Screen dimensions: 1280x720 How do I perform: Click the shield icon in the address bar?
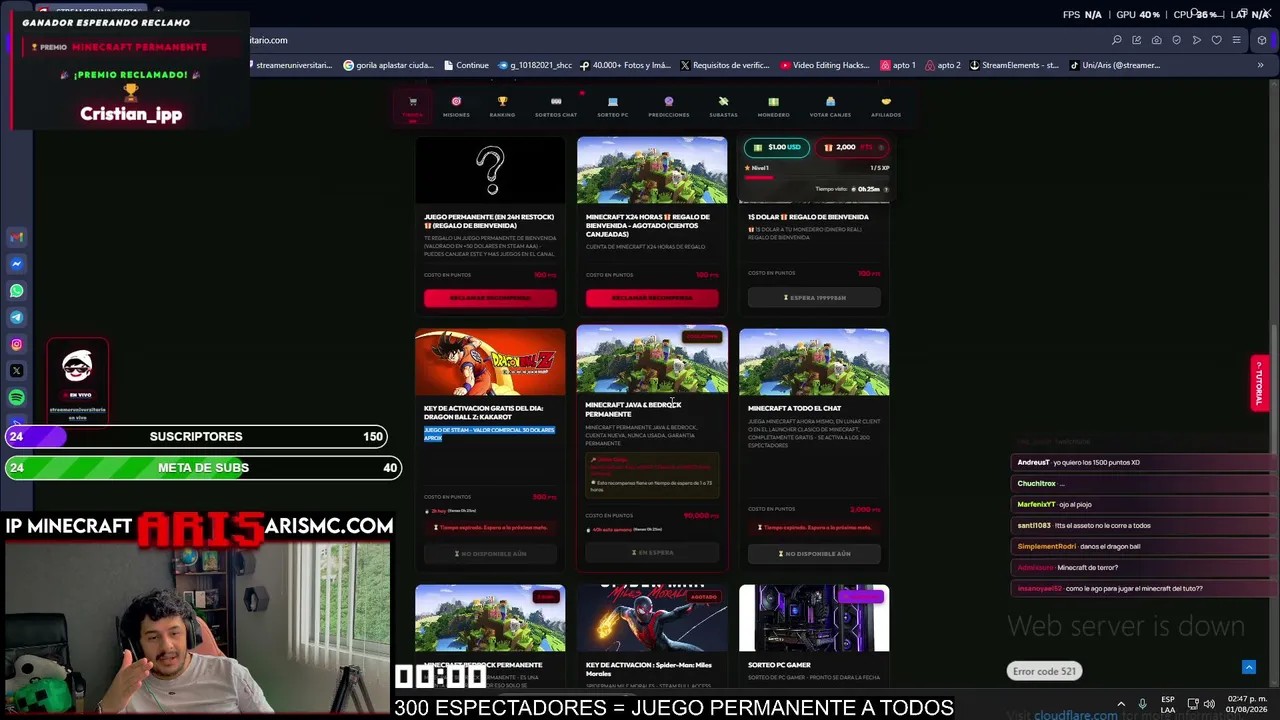coord(1177,40)
